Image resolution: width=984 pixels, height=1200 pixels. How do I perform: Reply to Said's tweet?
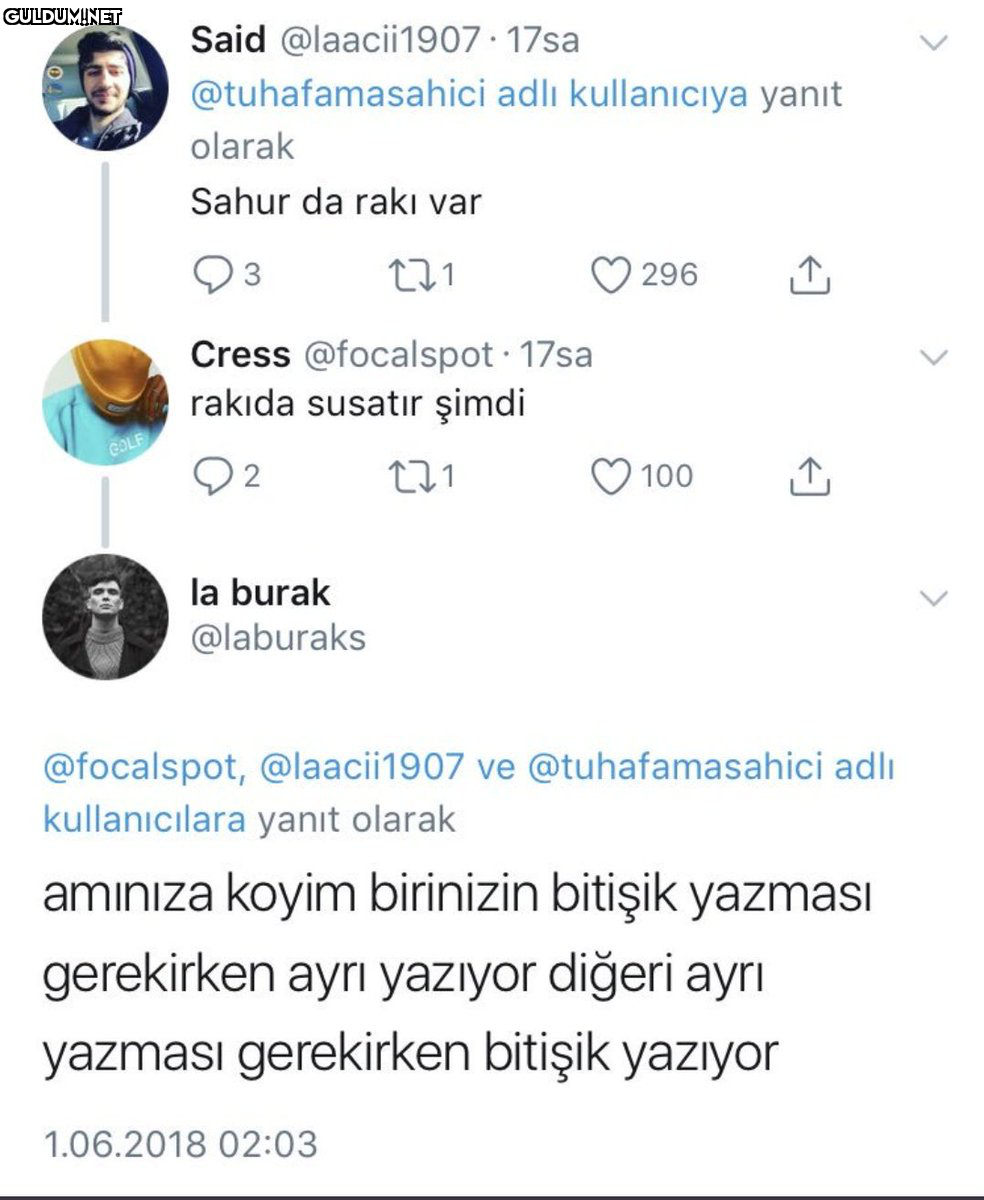[x=211, y=275]
